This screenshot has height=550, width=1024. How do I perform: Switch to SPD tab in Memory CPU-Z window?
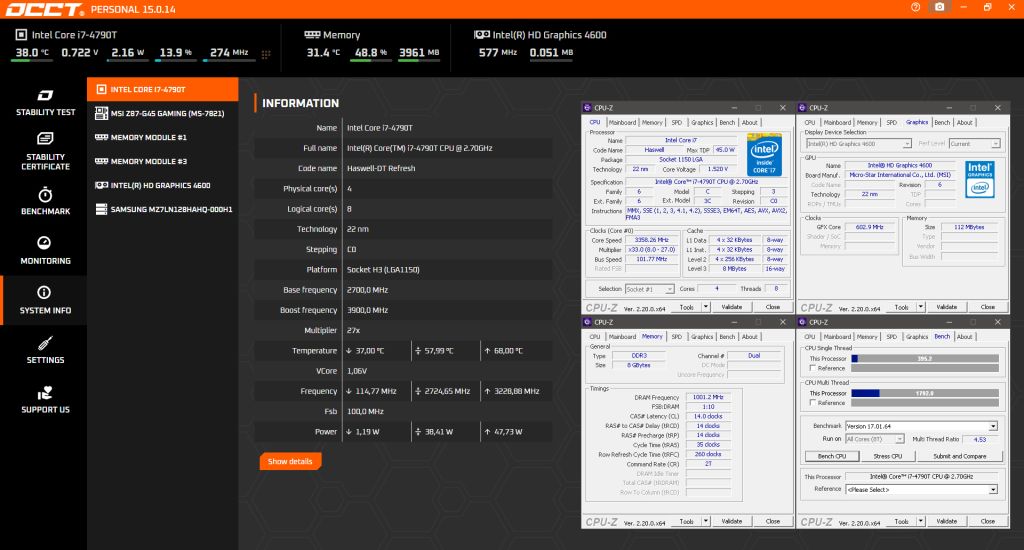677,337
